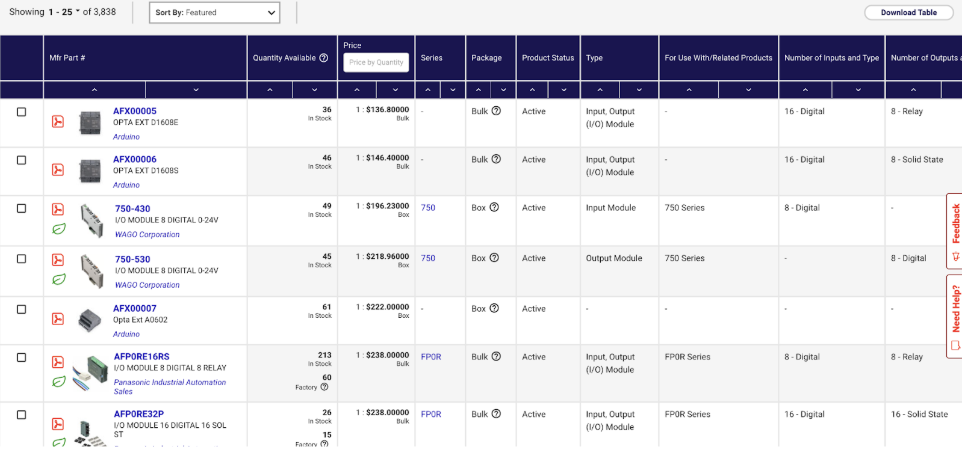Open the PDF datasheet icon for 750-430
The image size is (962, 462).
tap(58, 210)
